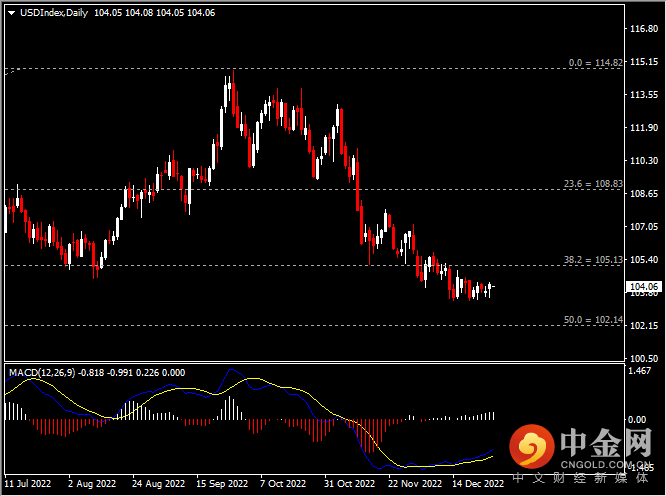Click the 100.50 price axis label

642,358
